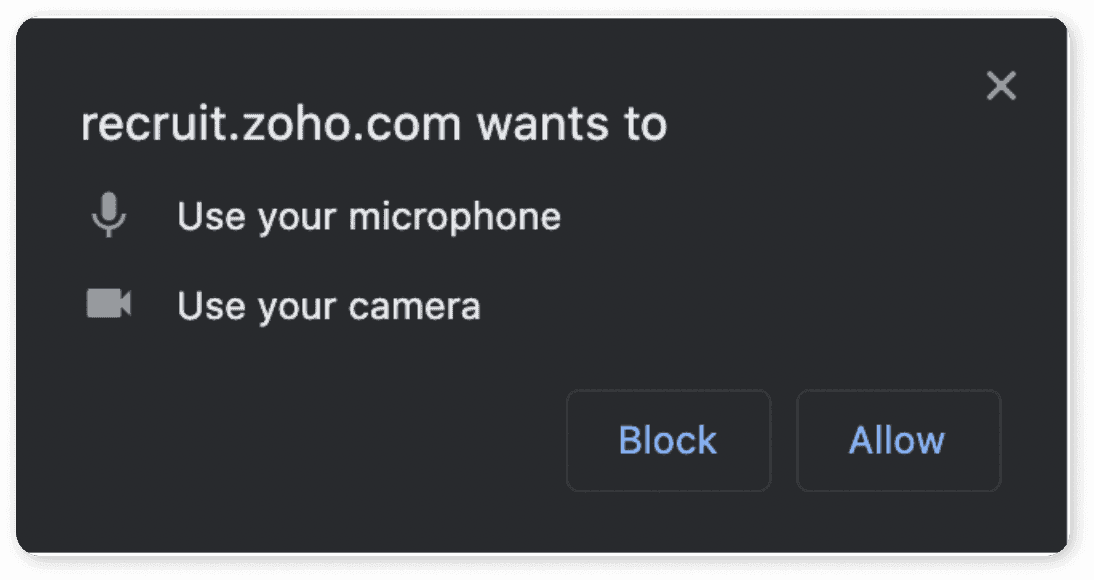Screen dimensions: 1094x580
Task: Select the camcorder glyph beside camera label
Action: pos(108,304)
